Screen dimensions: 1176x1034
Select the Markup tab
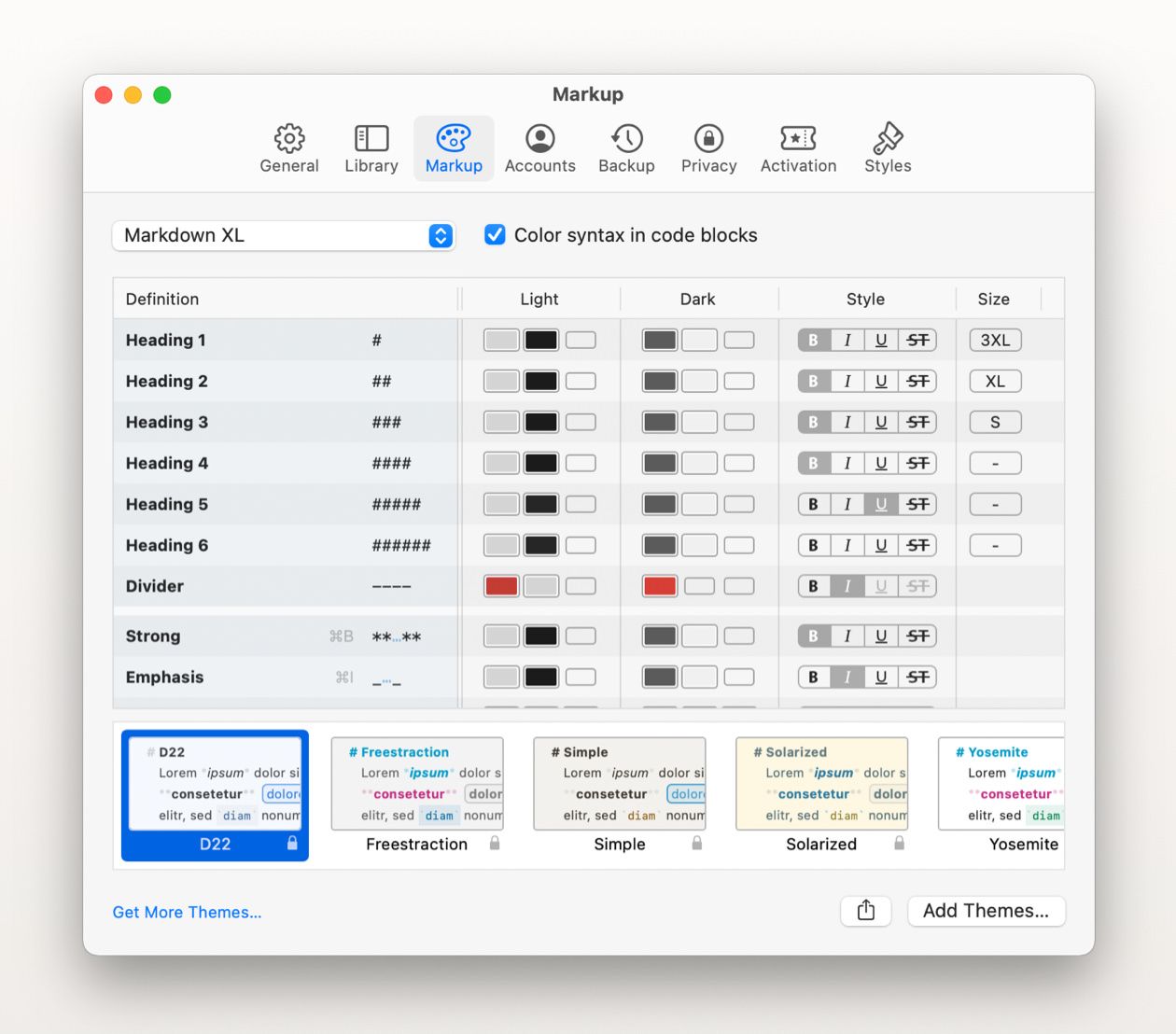coord(454,148)
